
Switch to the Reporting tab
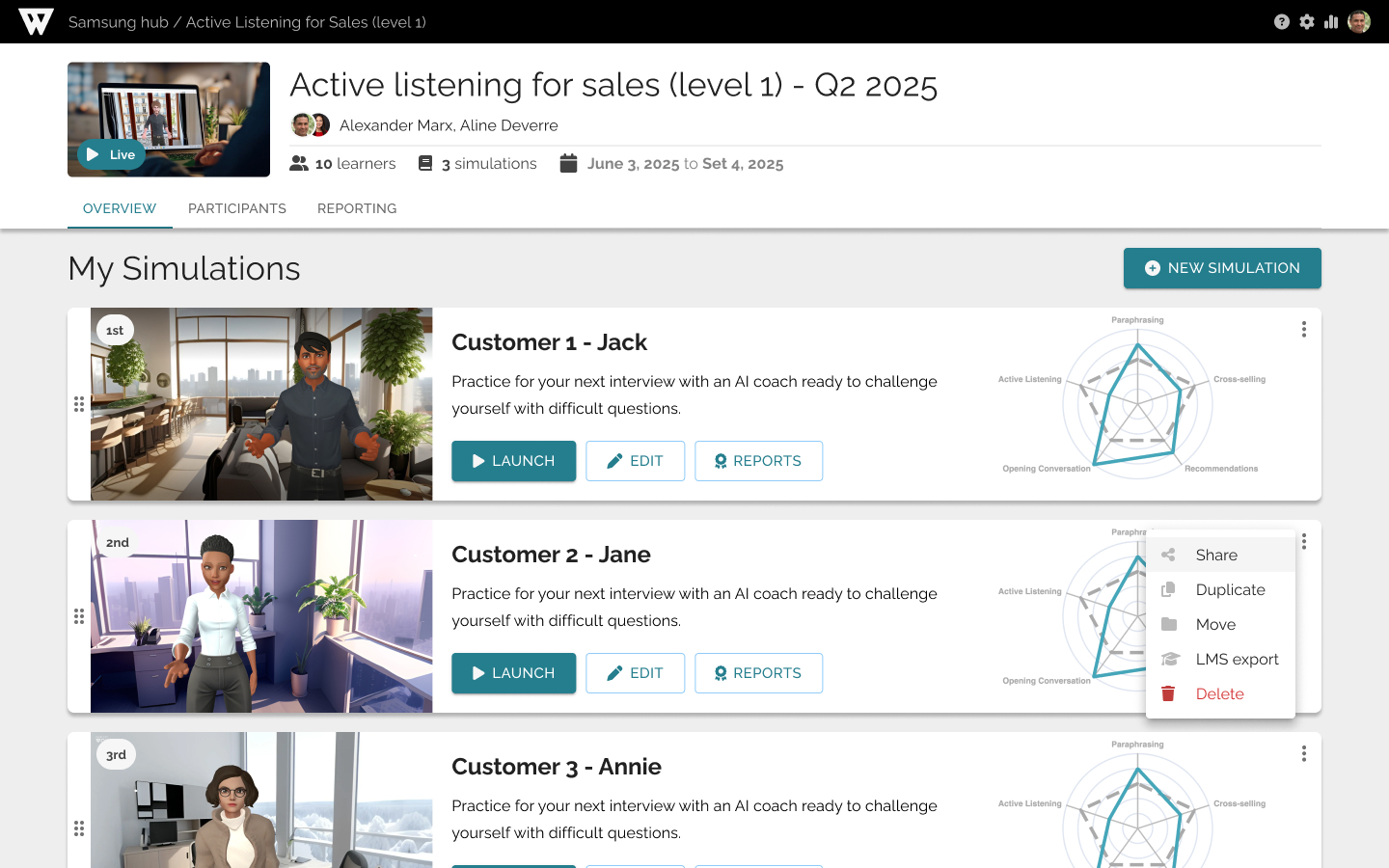coord(357,208)
